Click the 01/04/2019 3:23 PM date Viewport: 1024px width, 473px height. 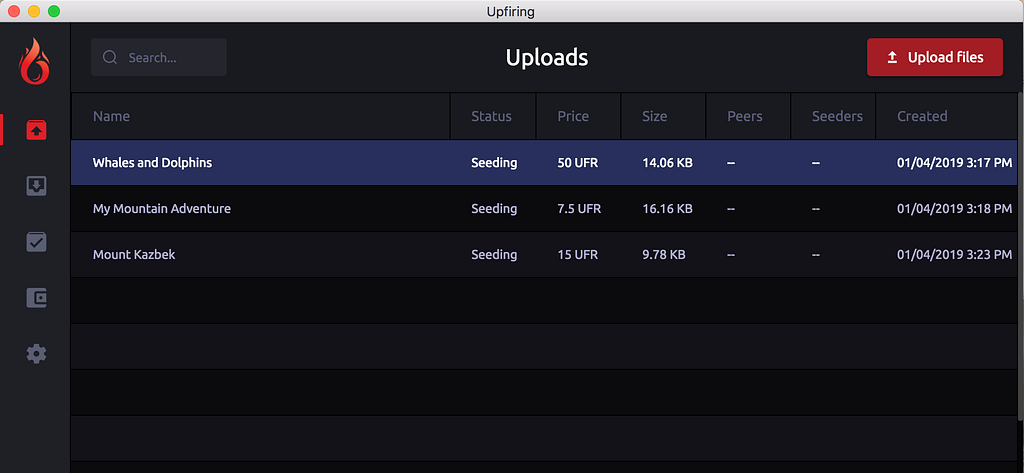[x=955, y=255]
